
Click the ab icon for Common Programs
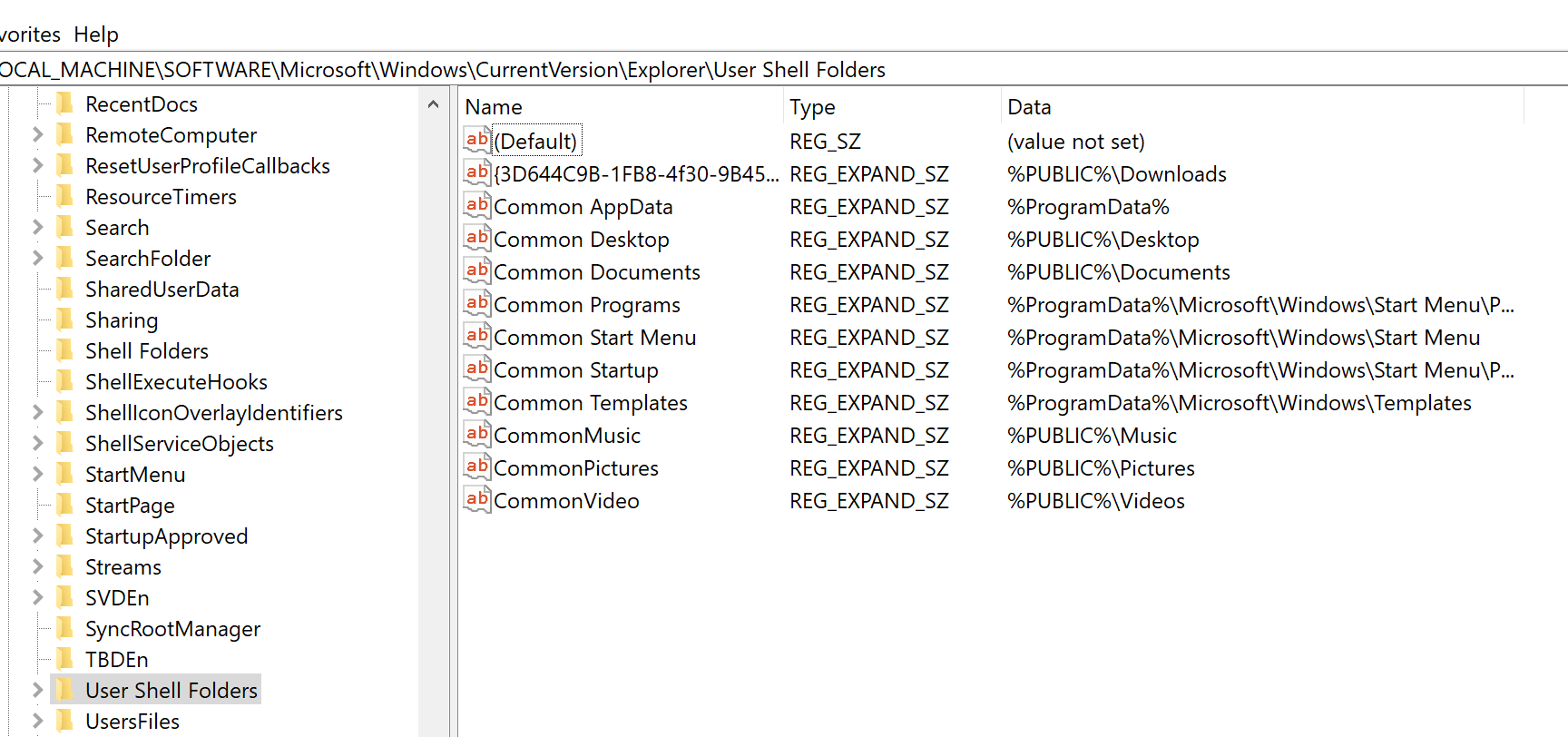pos(477,303)
